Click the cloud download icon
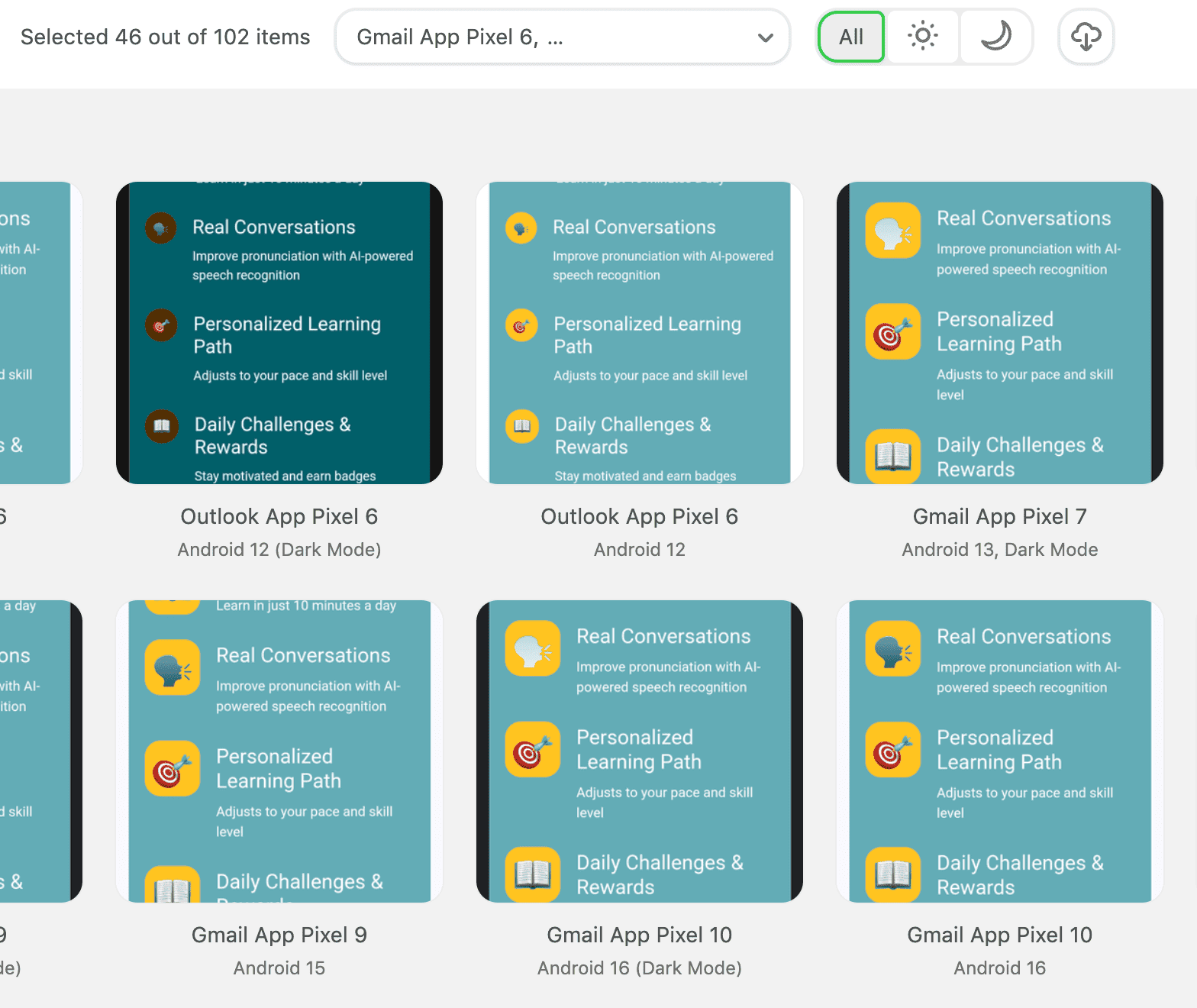 tap(1086, 37)
